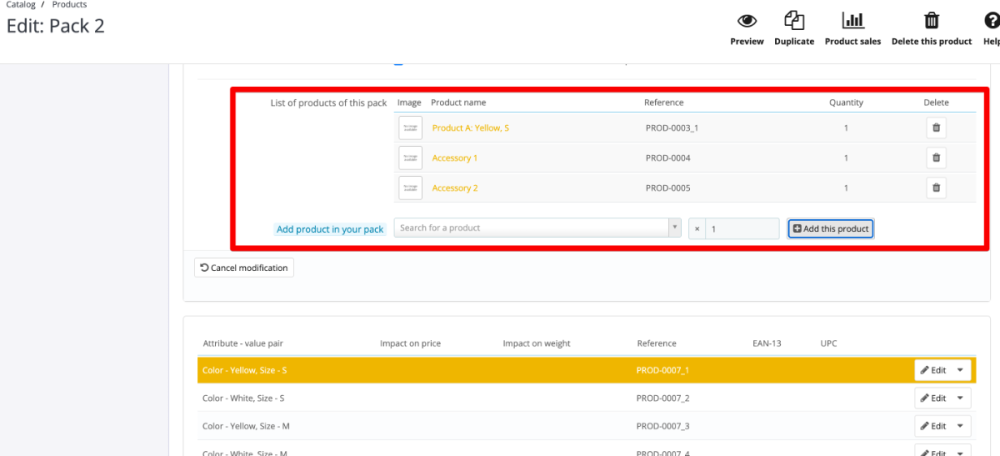Go to Catalog breadcrumb

20,4
